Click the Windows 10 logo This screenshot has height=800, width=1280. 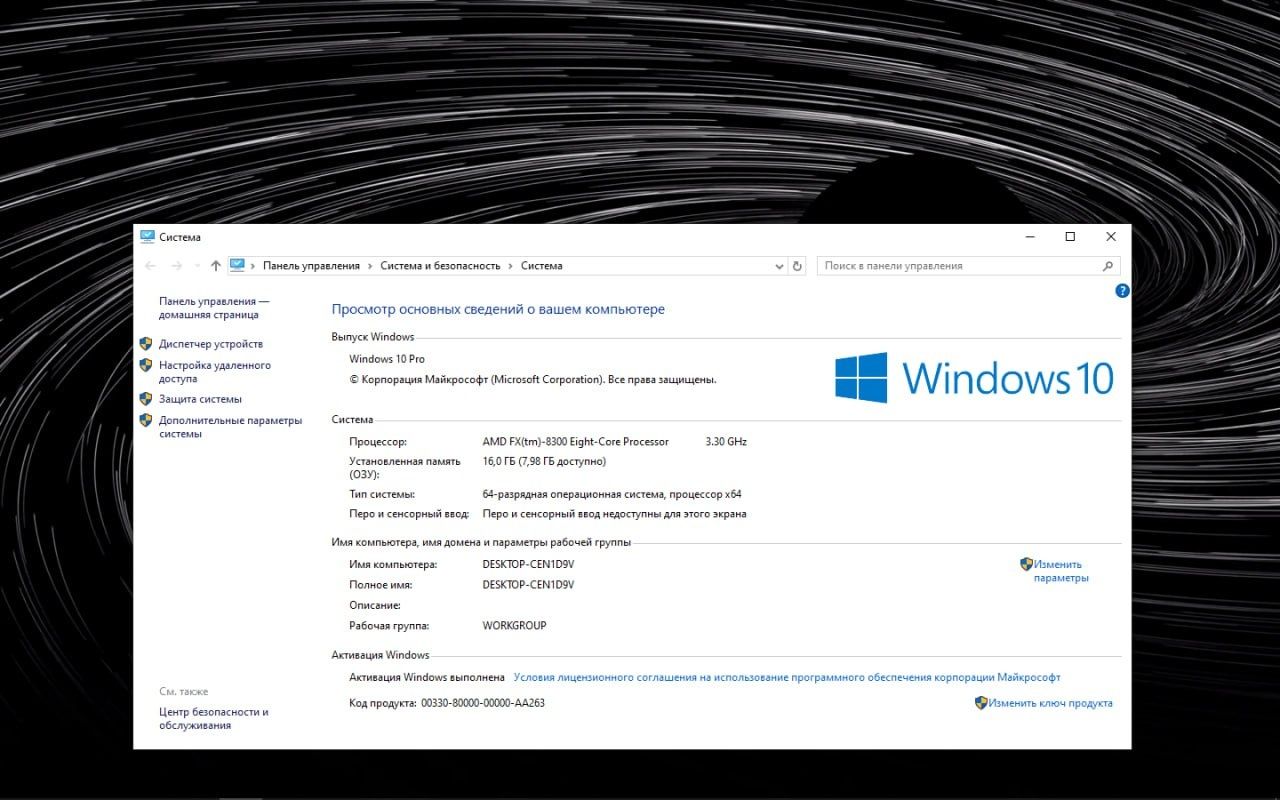(975, 378)
